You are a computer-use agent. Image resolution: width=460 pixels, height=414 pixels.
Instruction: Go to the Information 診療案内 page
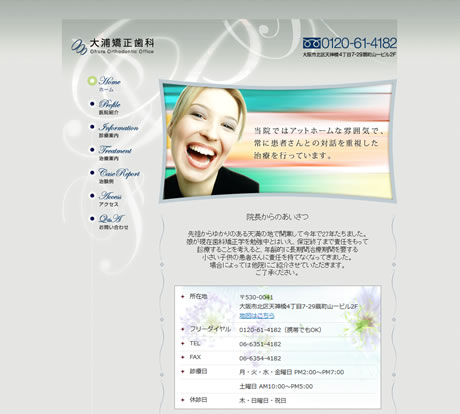(x=118, y=130)
